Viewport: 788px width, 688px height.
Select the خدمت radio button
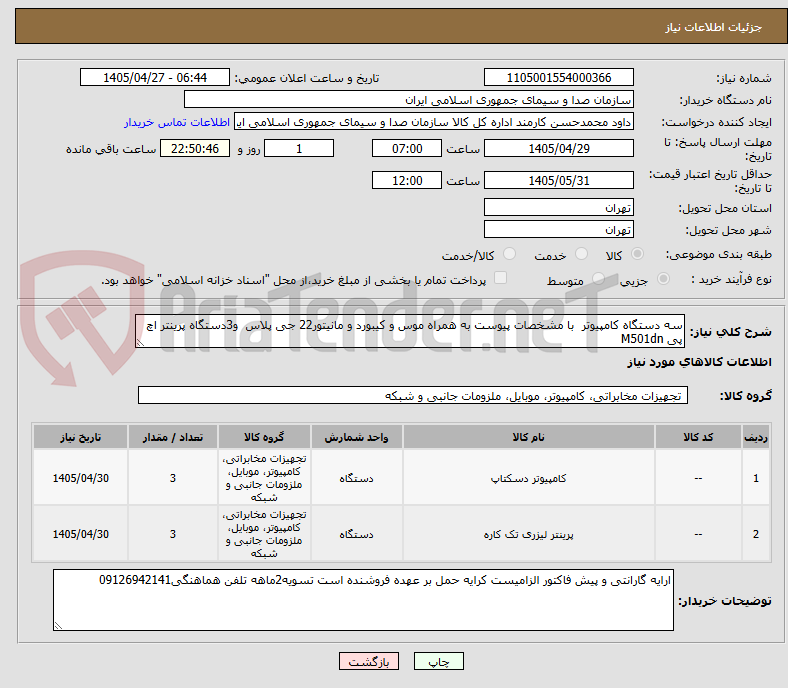click(581, 254)
